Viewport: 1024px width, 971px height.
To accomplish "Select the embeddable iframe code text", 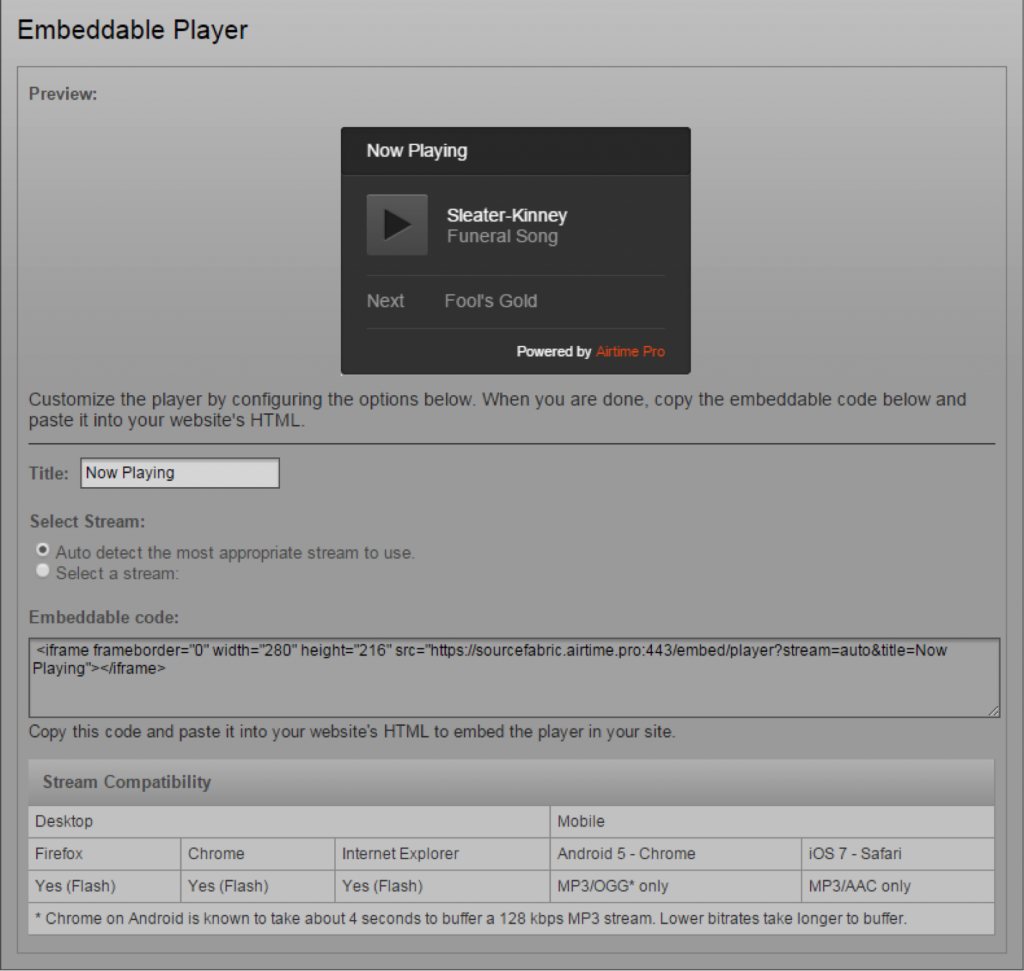I will (500, 660).
